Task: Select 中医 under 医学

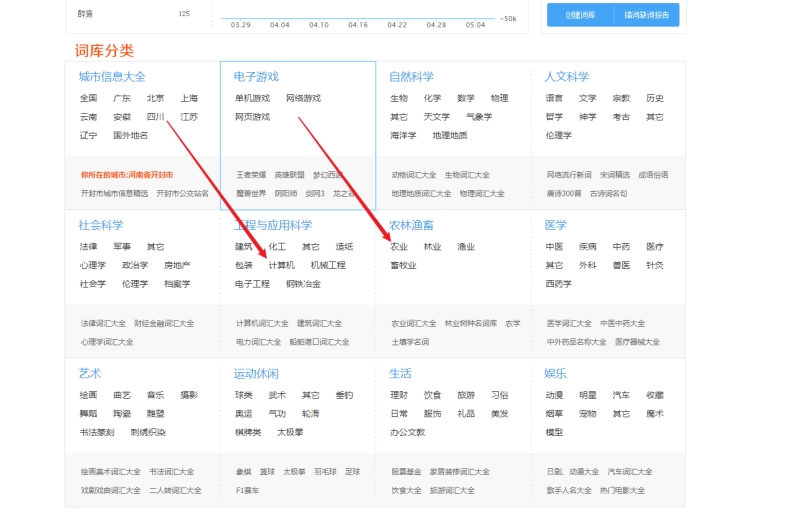Action: (554, 247)
